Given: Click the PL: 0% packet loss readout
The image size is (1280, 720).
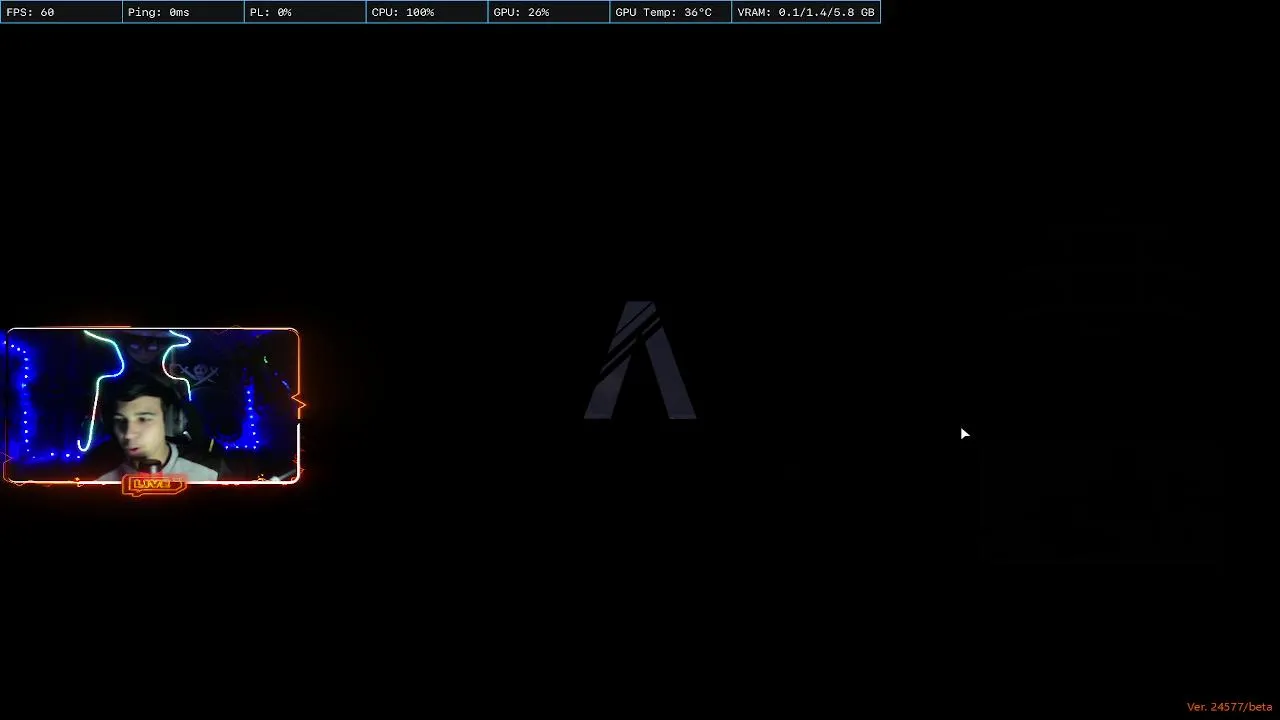Looking at the screenshot, I should click(305, 12).
